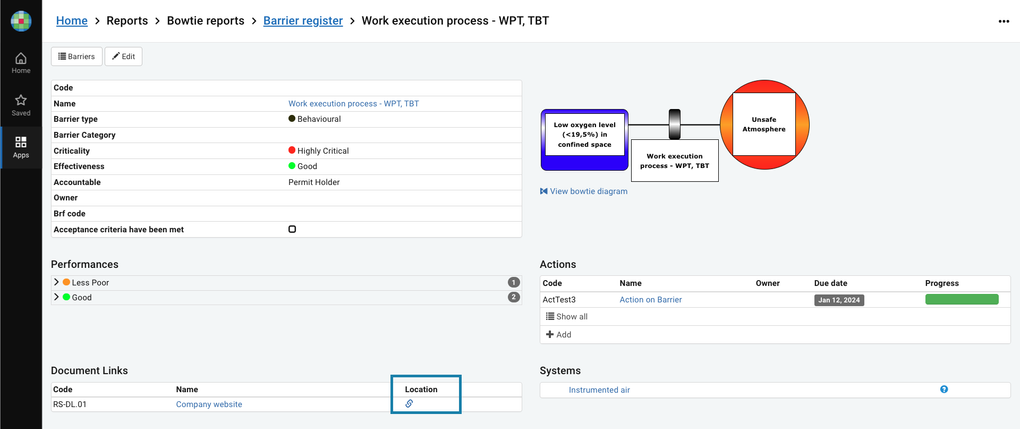Open the three-dot more options menu
Image resolution: width=1020 pixels, height=429 pixels.
point(1003,21)
